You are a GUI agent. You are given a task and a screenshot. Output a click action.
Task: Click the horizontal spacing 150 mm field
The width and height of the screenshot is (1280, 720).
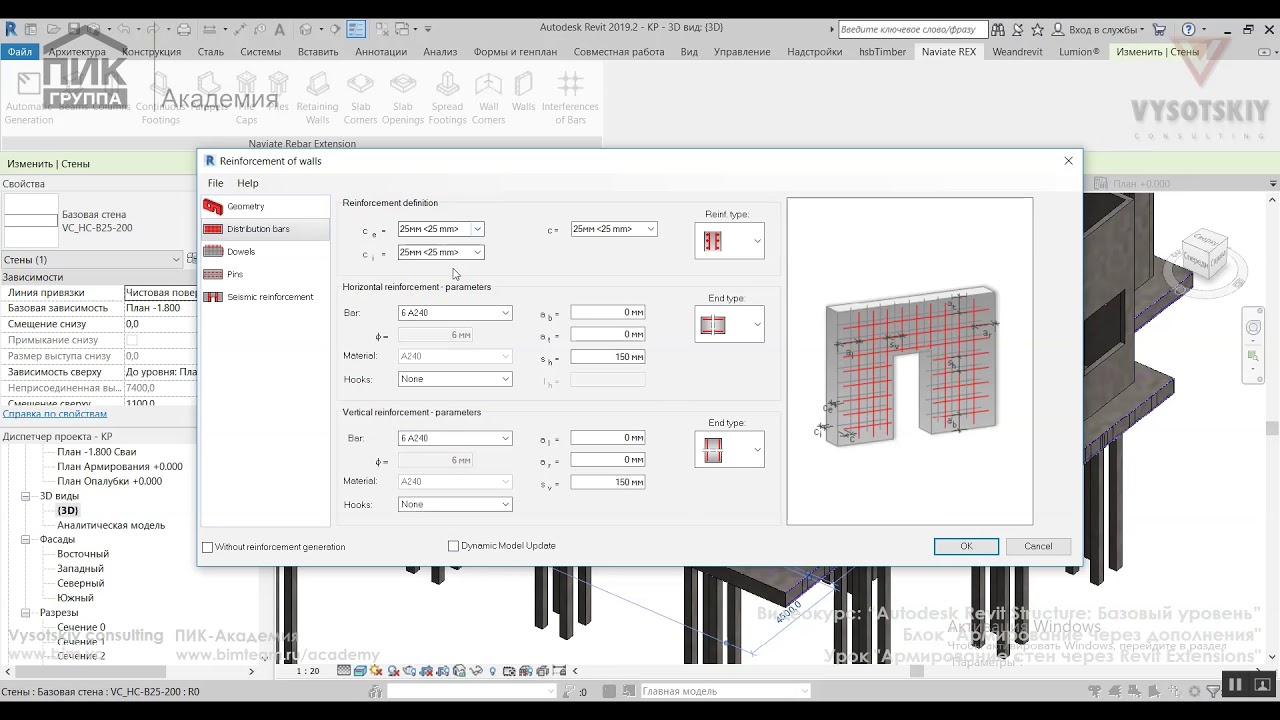click(x=607, y=357)
